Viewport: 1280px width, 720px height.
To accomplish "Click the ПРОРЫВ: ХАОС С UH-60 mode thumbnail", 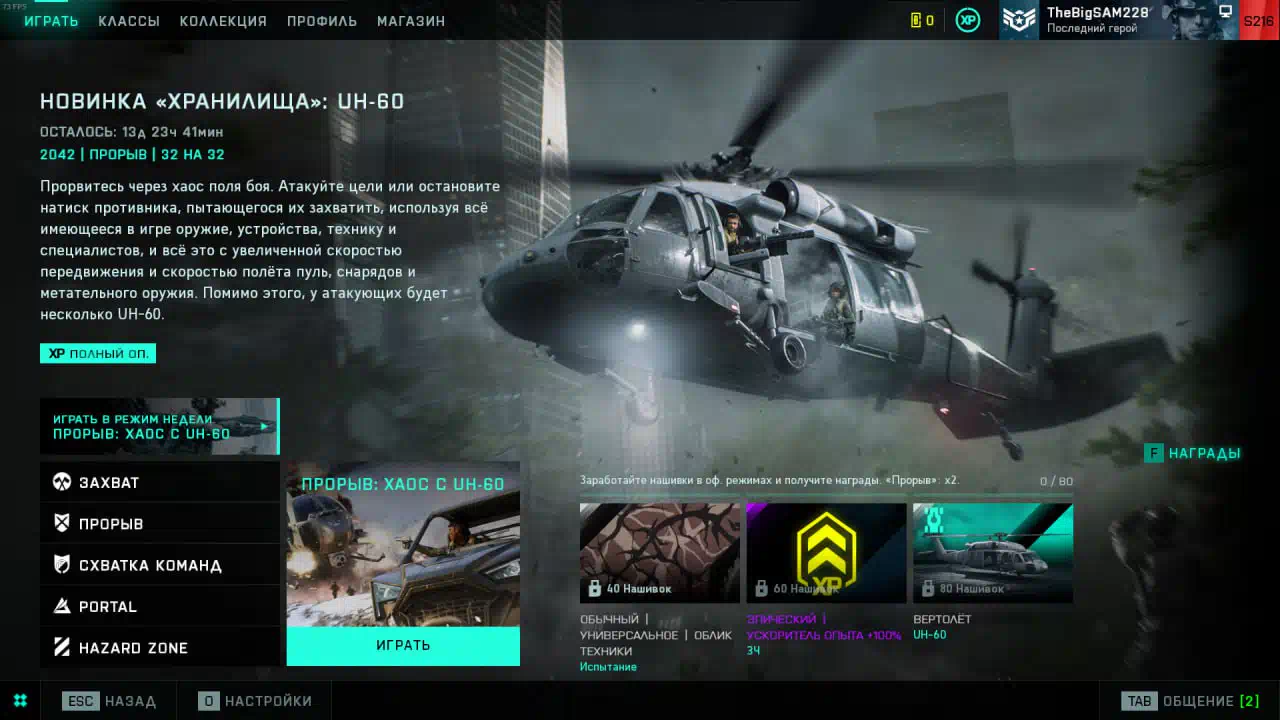I will pyautogui.click(x=403, y=545).
